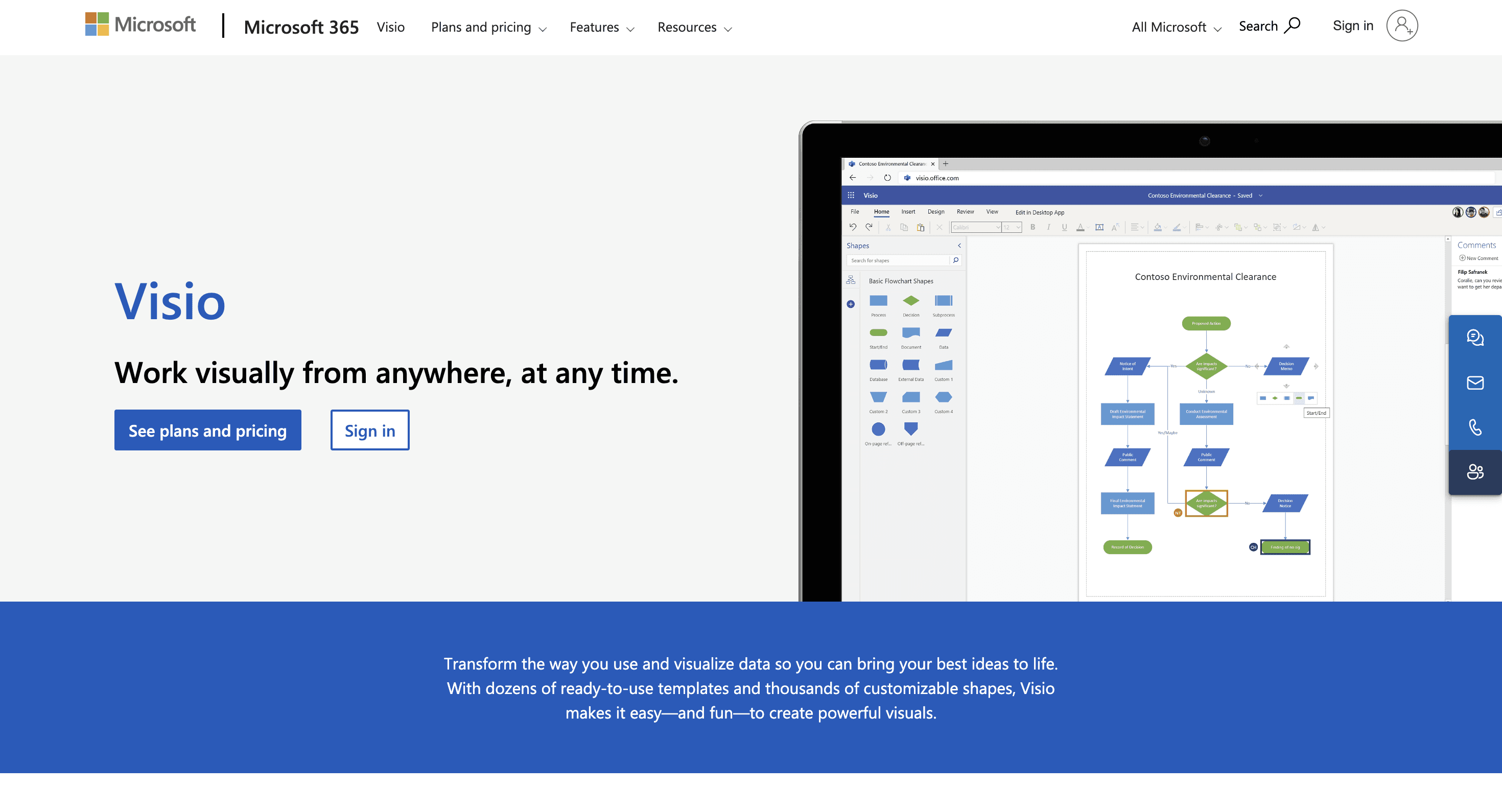Click the 'Work visually from anywhere' tagline

pyautogui.click(x=396, y=373)
